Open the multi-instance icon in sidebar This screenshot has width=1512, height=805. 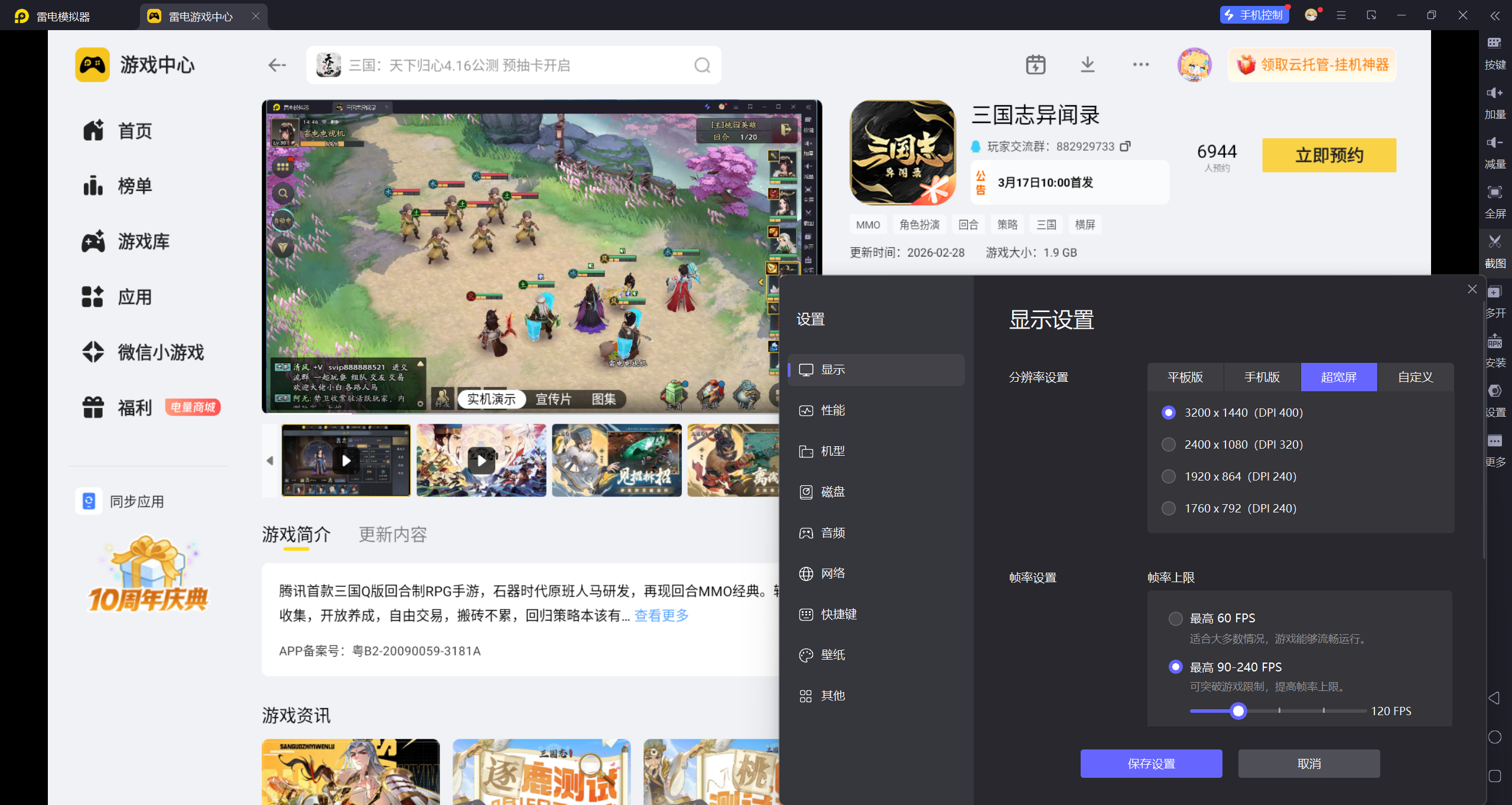[1494, 292]
